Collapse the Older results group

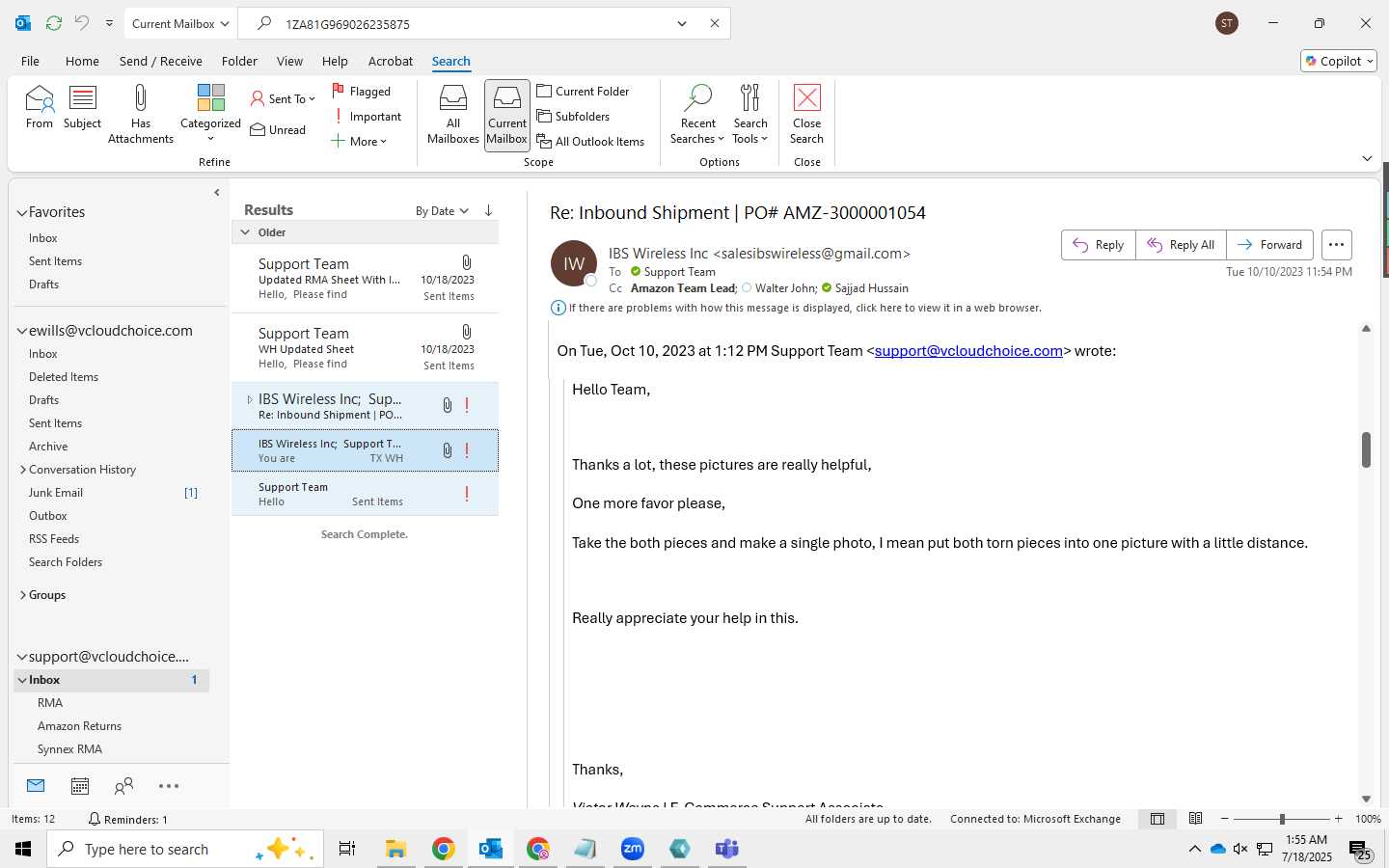[x=245, y=232]
